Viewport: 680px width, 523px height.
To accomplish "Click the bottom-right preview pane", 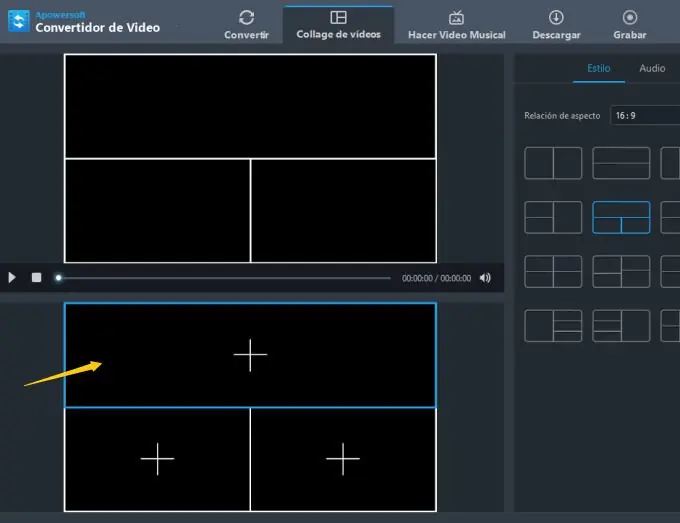I will pyautogui.click(x=343, y=211).
